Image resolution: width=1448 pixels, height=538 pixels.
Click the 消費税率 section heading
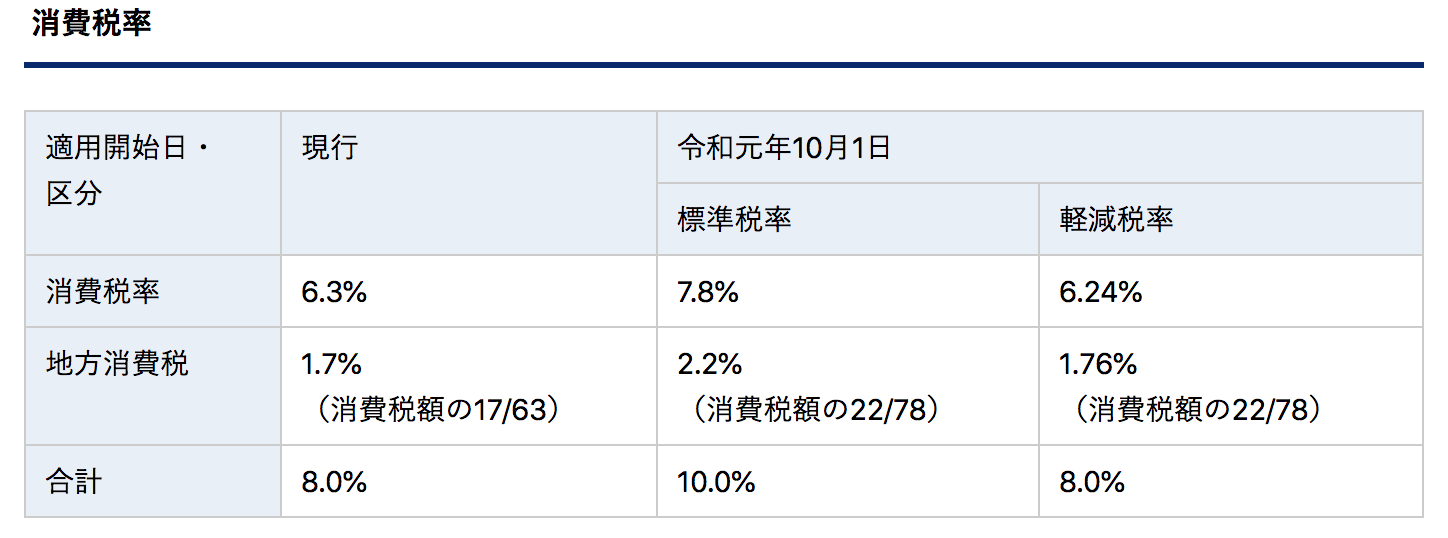point(91,23)
